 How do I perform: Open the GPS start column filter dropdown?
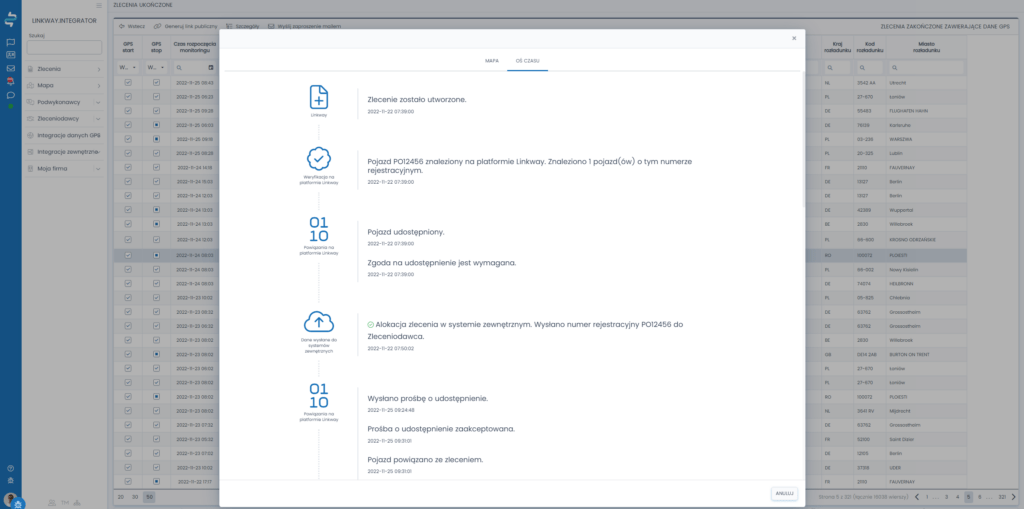[x=128, y=68]
